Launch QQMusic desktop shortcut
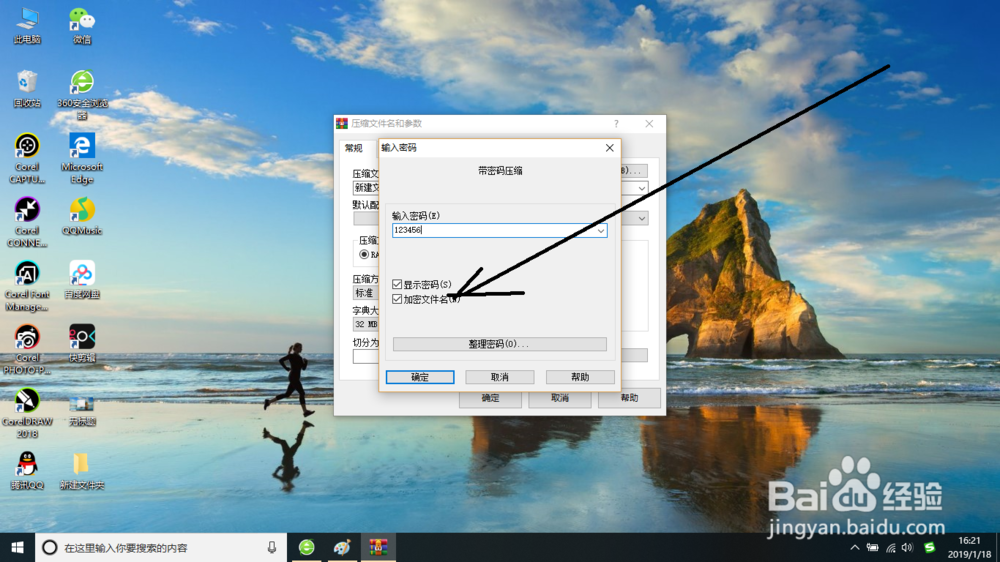This screenshot has height=562, width=1000. click(82, 216)
